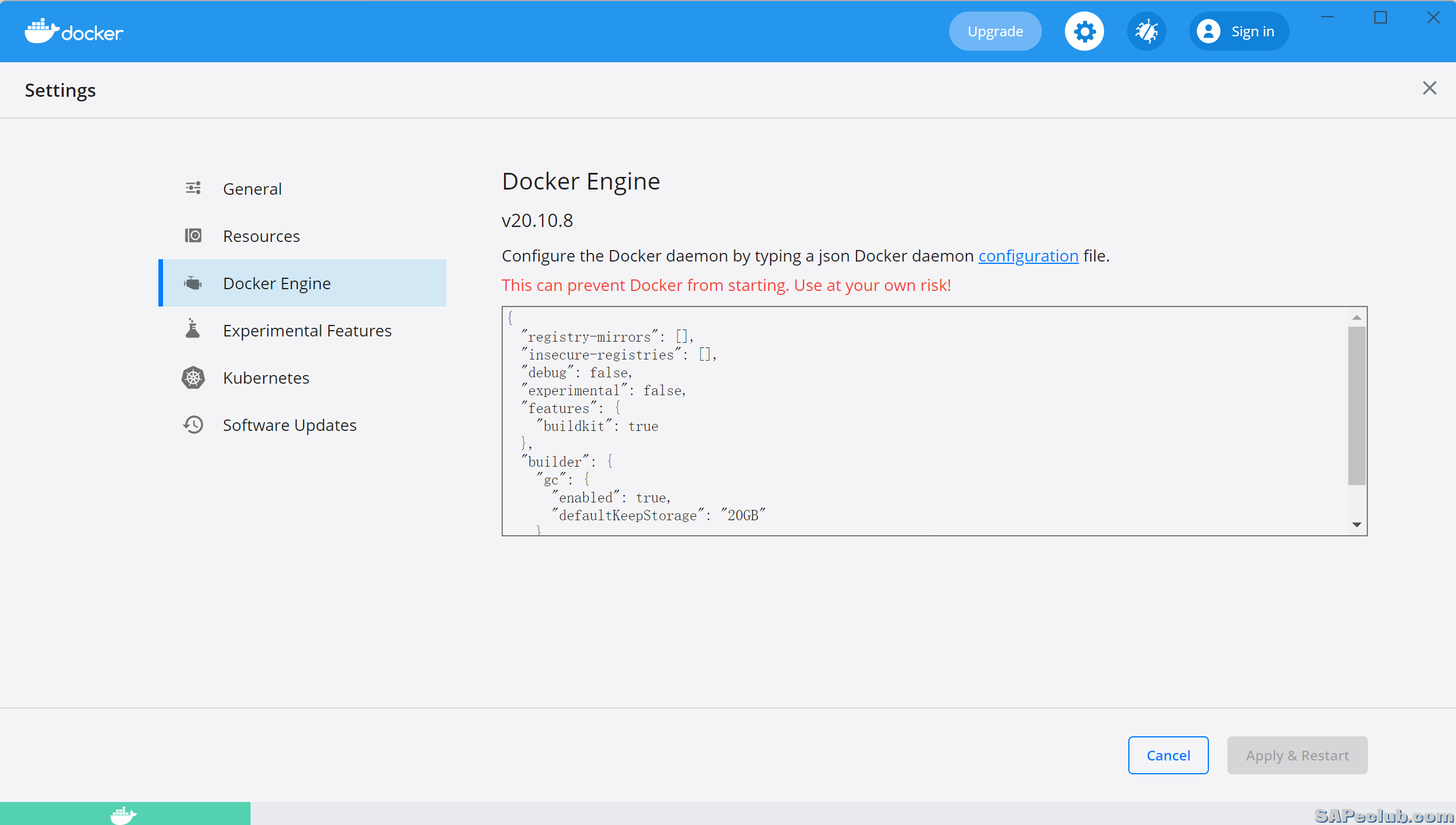Open the troubleshoot bug icon

point(1146,31)
